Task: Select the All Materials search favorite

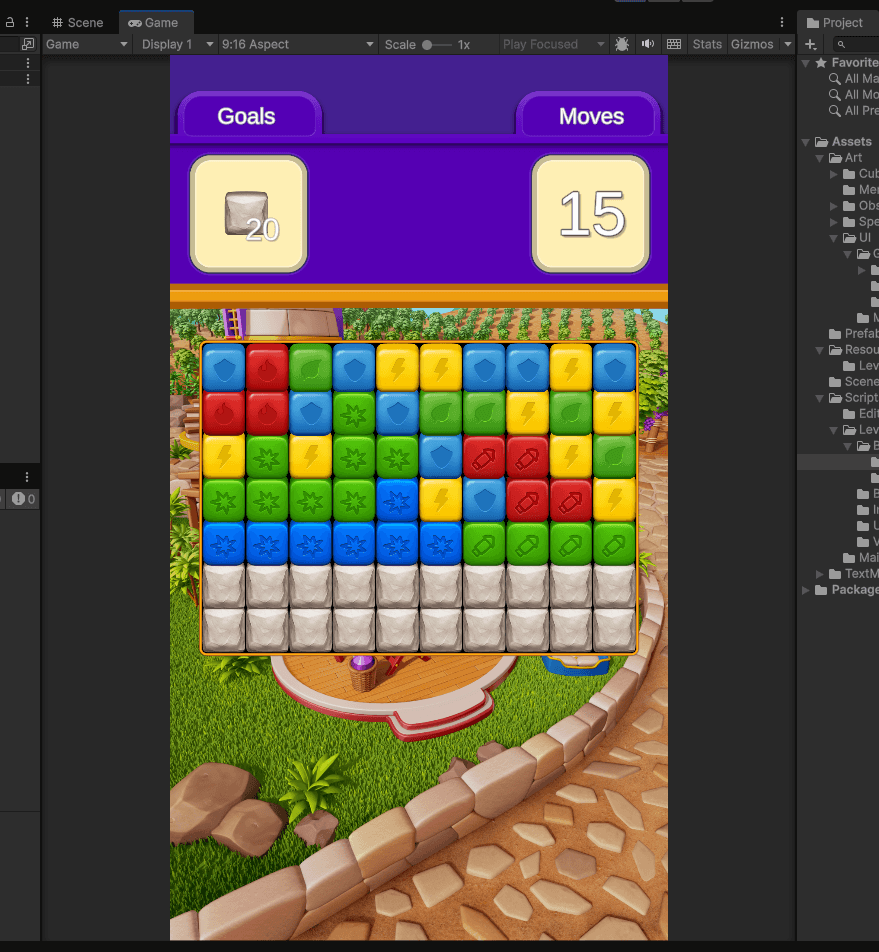Action: pyautogui.click(x=853, y=78)
